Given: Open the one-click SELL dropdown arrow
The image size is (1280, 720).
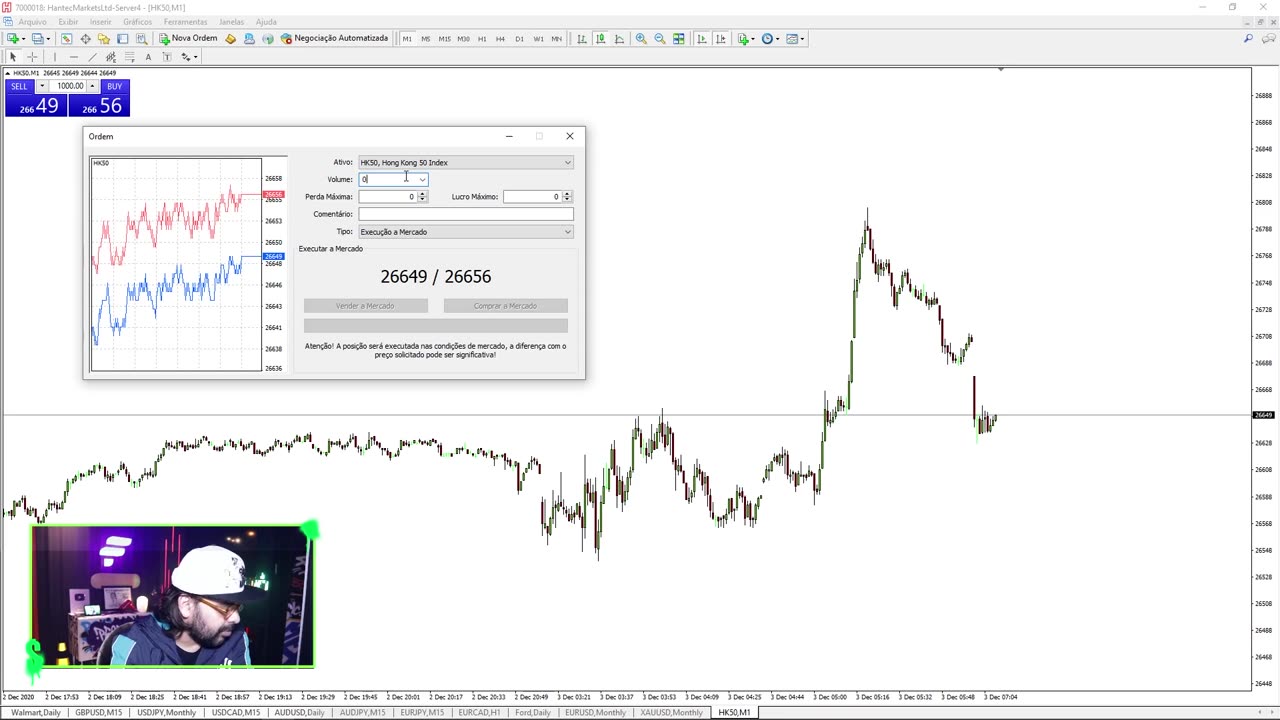Looking at the screenshot, I should 41,86.
